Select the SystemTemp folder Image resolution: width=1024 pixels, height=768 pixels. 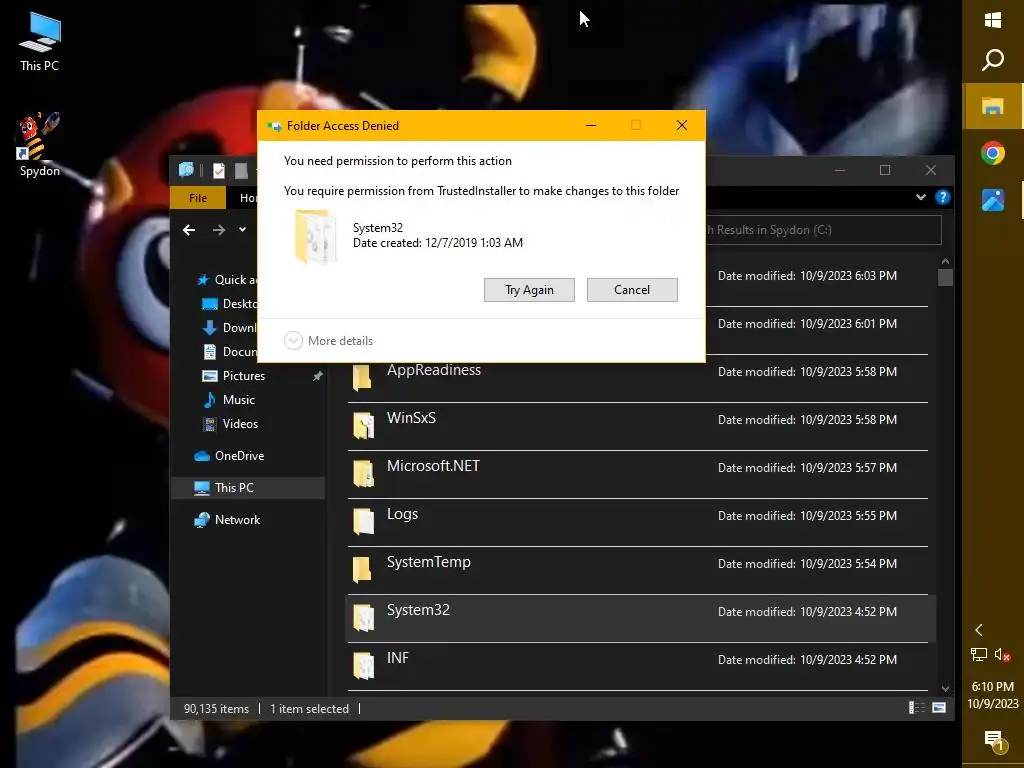[x=637, y=570]
